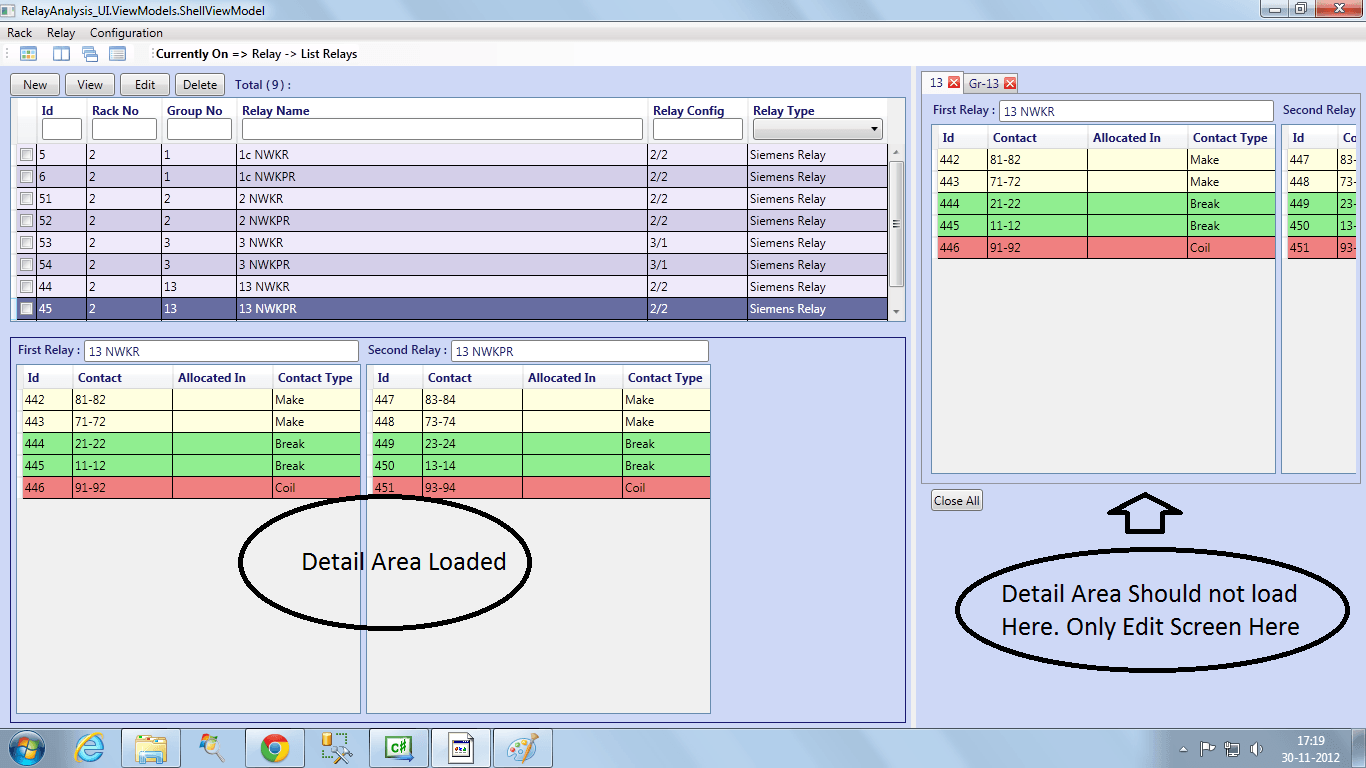Click the volume speaker tray icon

[x=1256, y=749]
